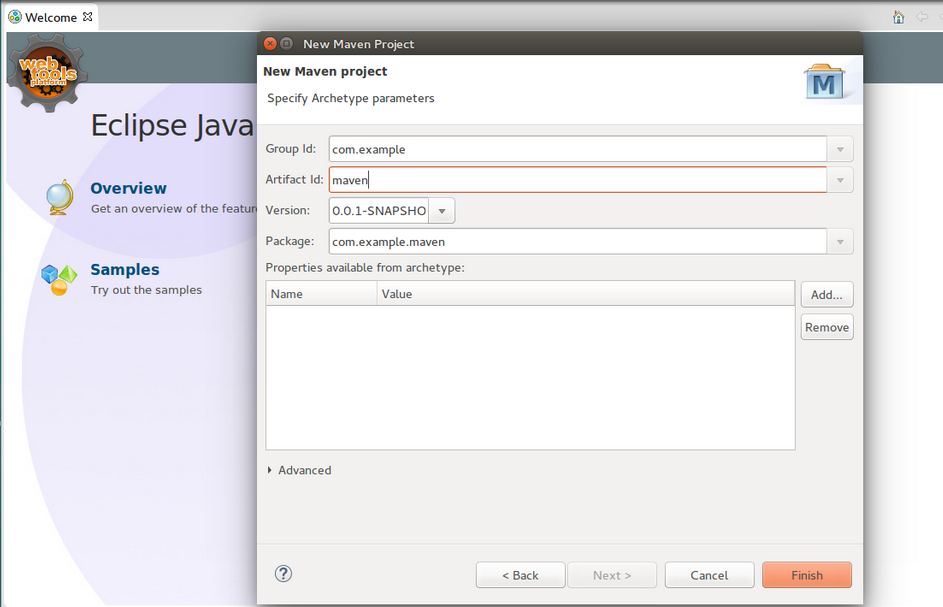Open the Package dropdown arrow
This screenshot has height=607, width=943.
840,242
